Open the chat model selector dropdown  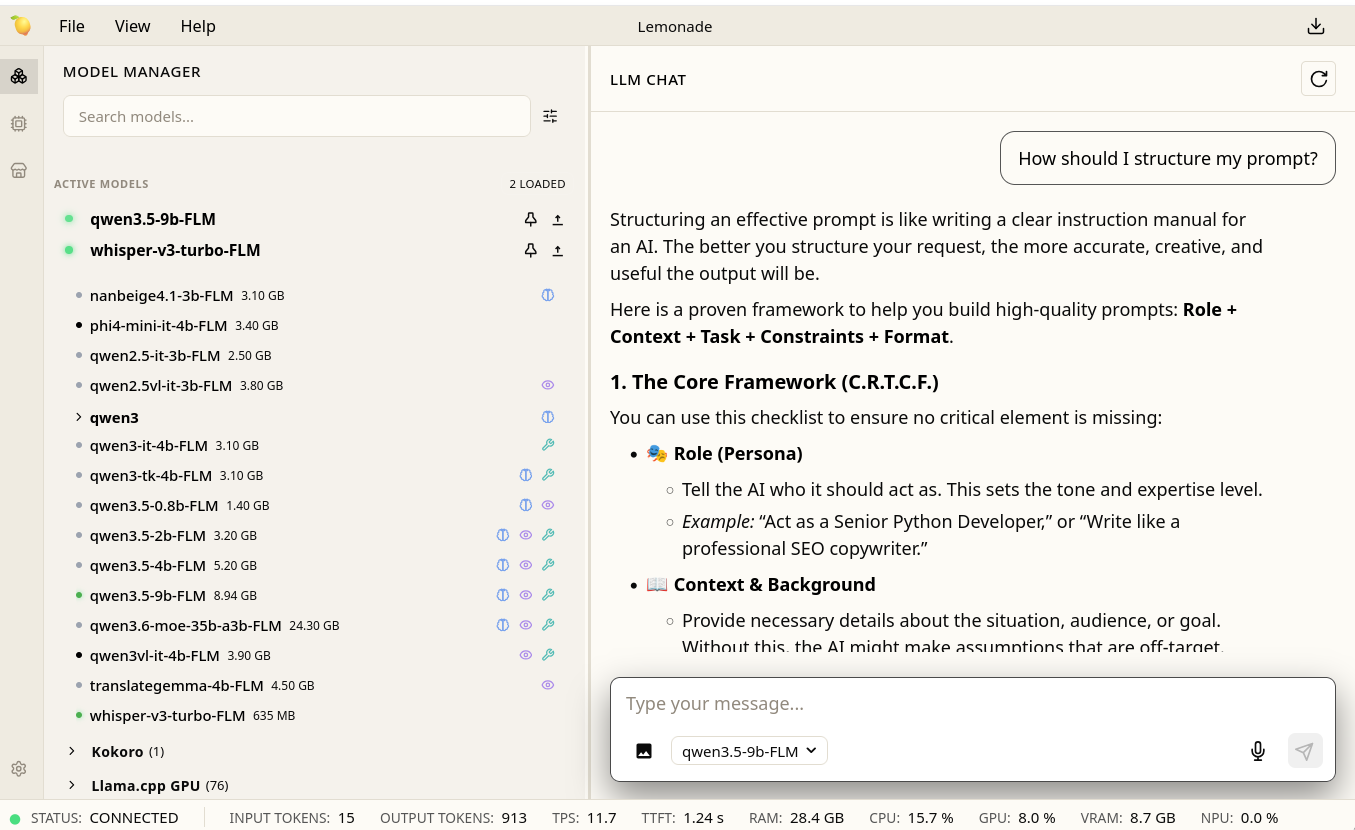(x=749, y=751)
